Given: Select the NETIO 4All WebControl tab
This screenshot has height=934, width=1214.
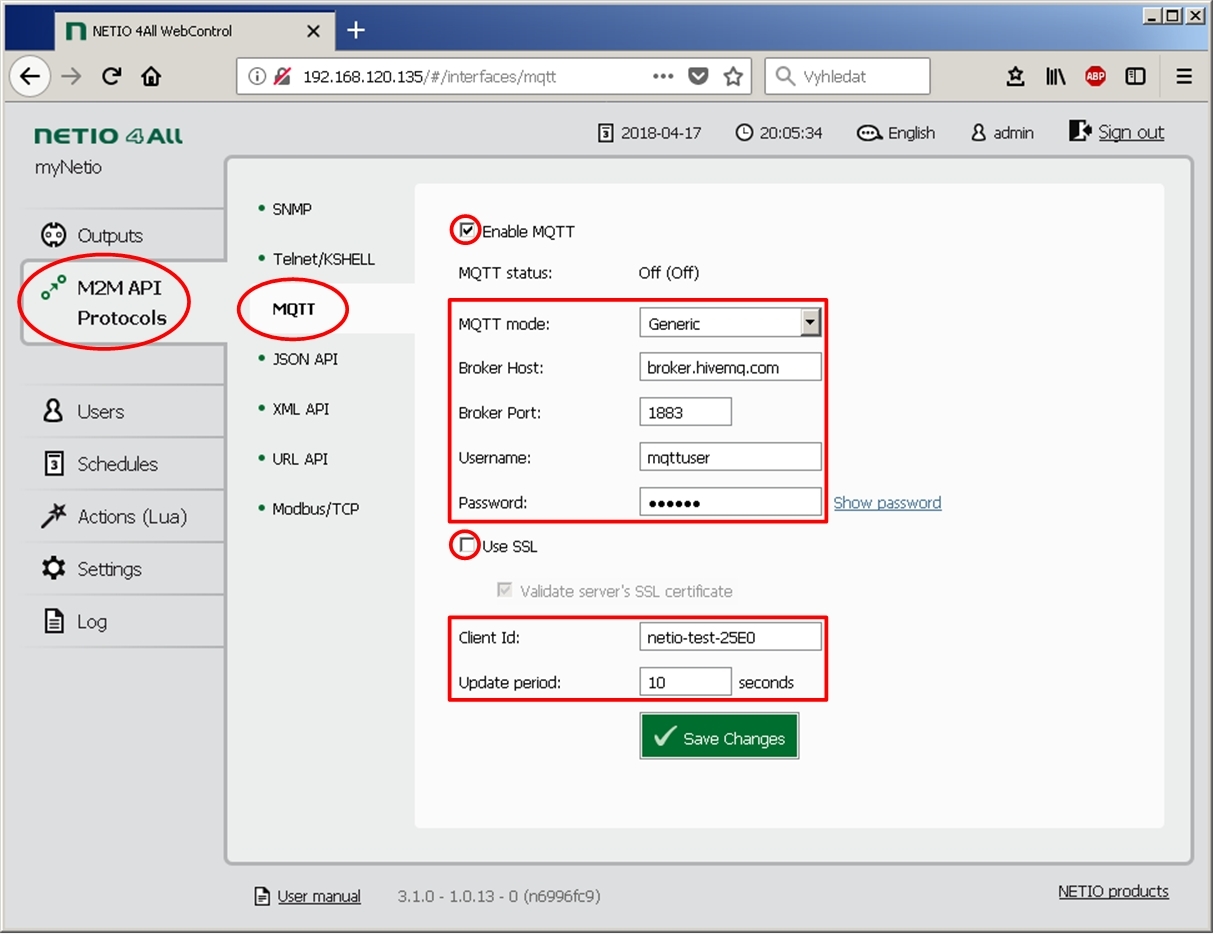Looking at the screenshot, I should click(x=192, y=31).
